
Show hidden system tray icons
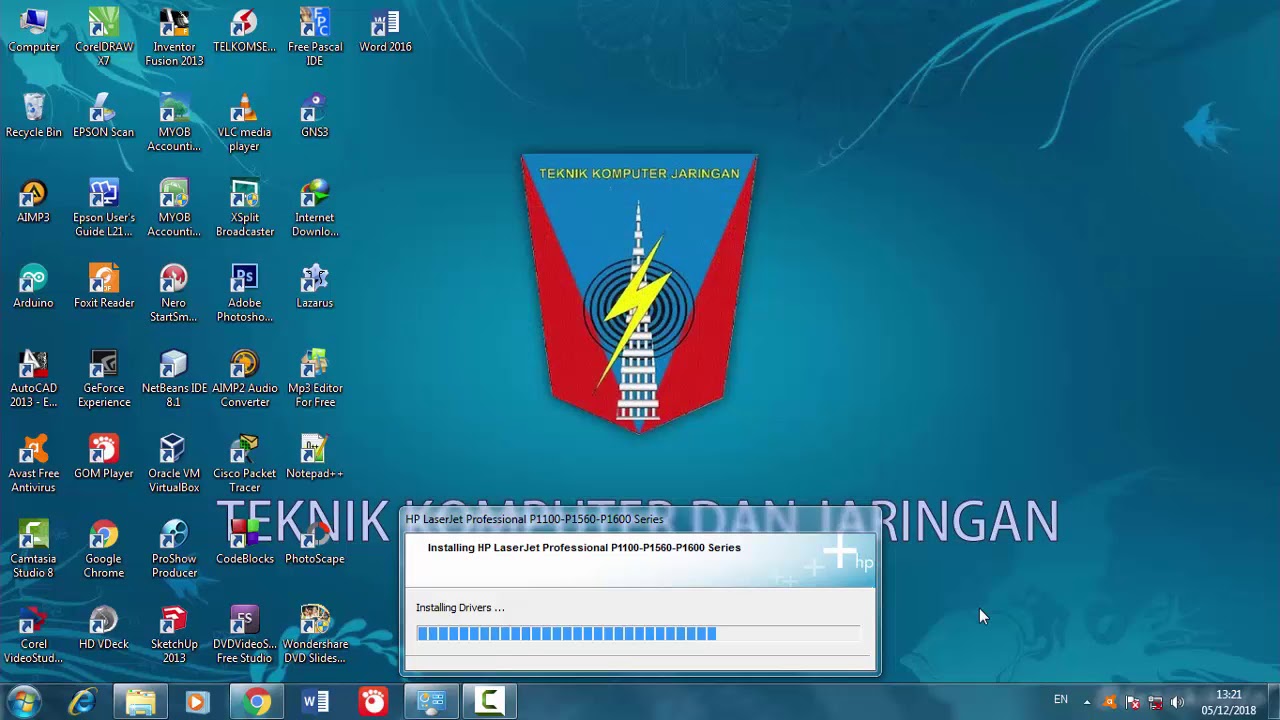(1087, 702)
